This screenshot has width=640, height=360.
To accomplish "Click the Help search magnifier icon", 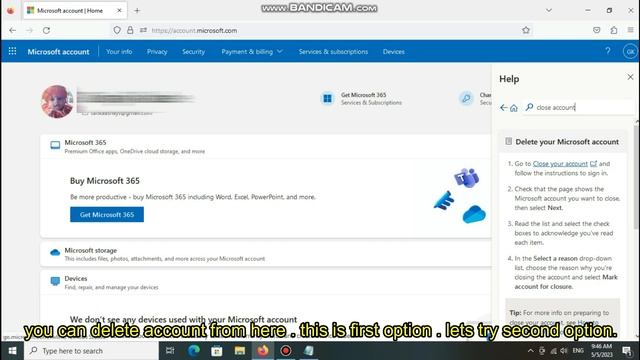I will 529,107.
